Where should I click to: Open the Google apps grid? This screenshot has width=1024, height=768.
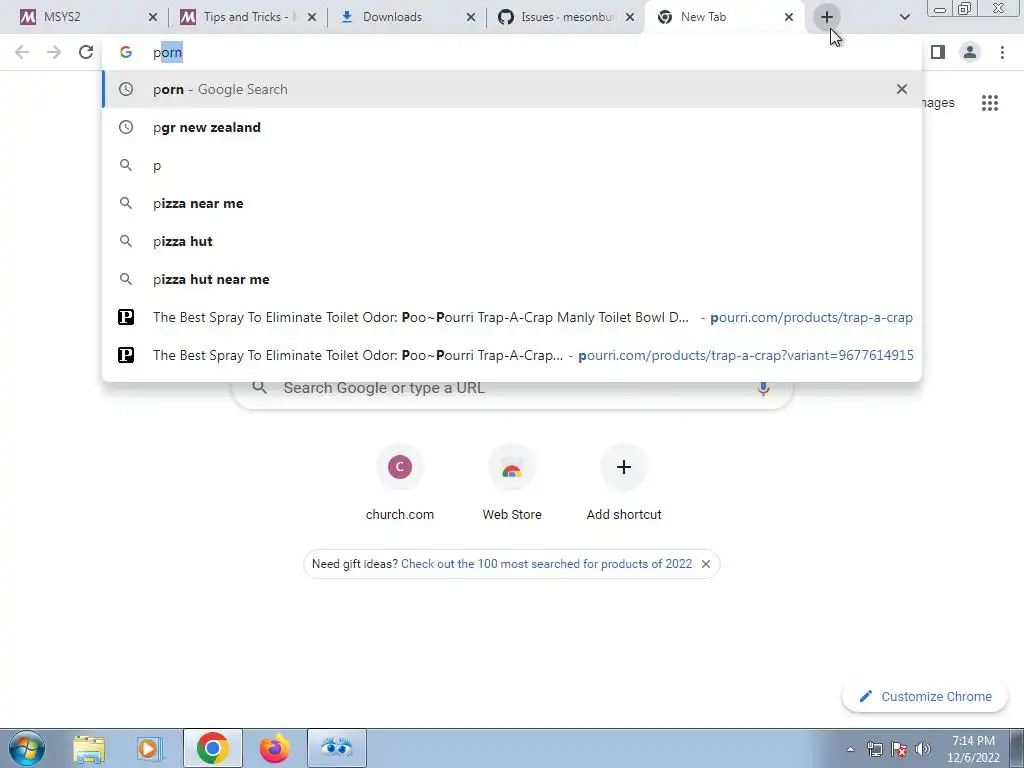click(990, 103)
